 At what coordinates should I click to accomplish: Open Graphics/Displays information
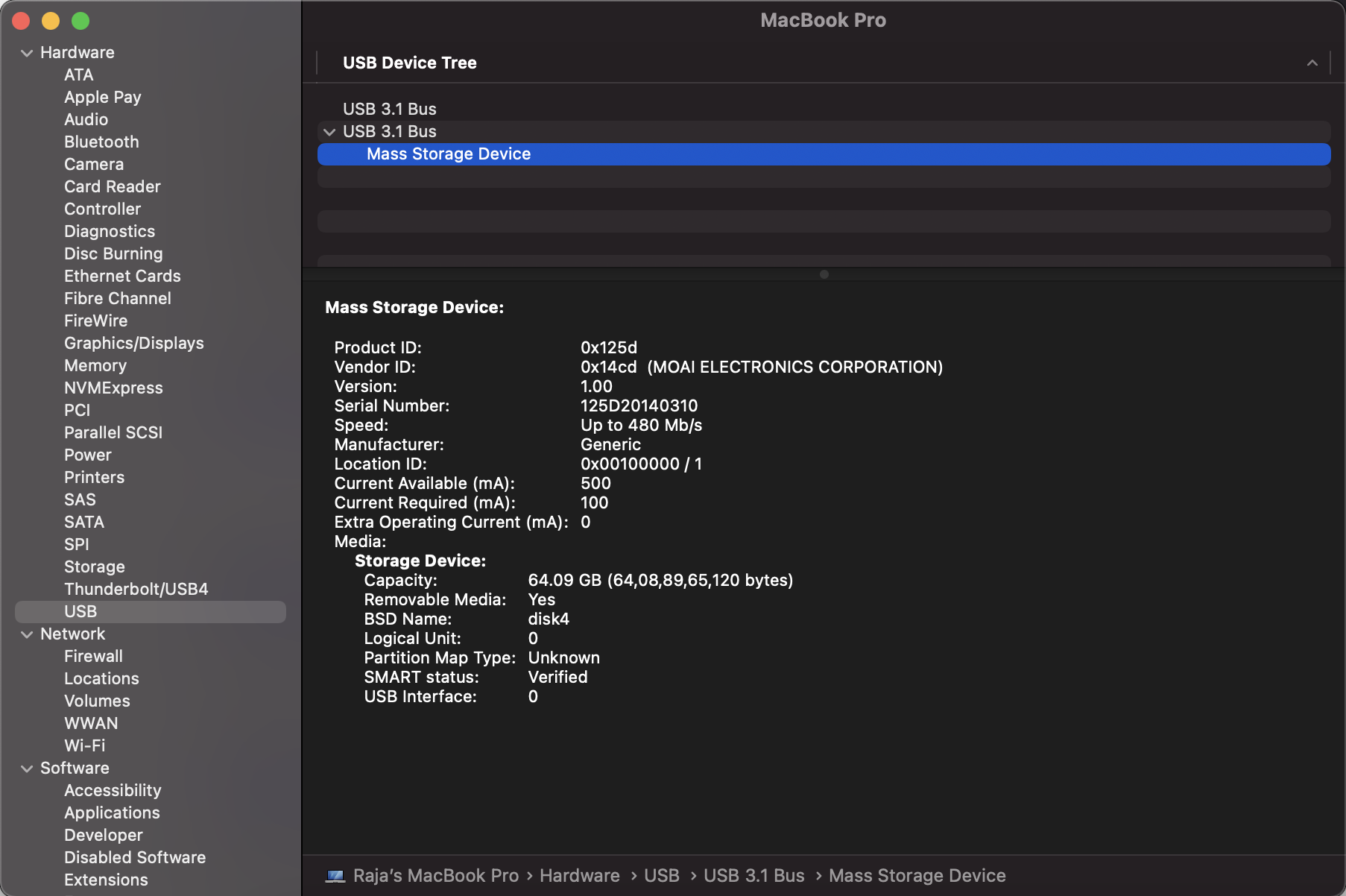(134, 343)
